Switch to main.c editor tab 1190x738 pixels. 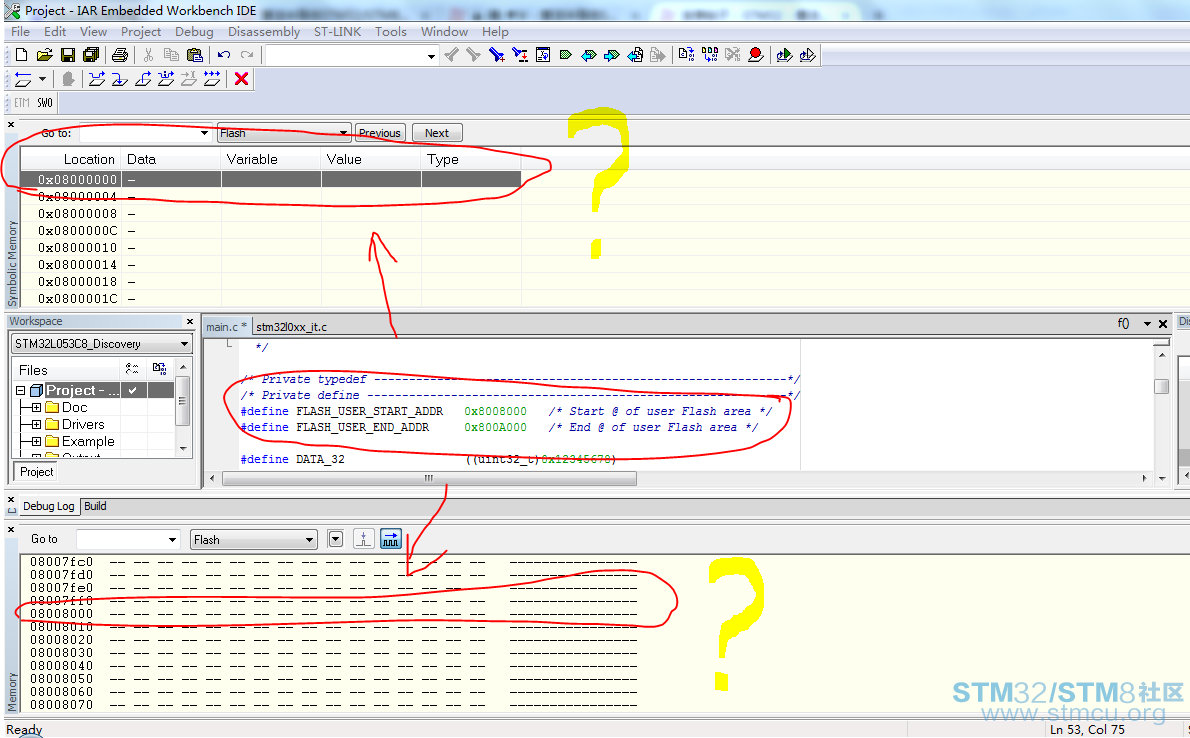pyautogui.click(x=226, y=326)
